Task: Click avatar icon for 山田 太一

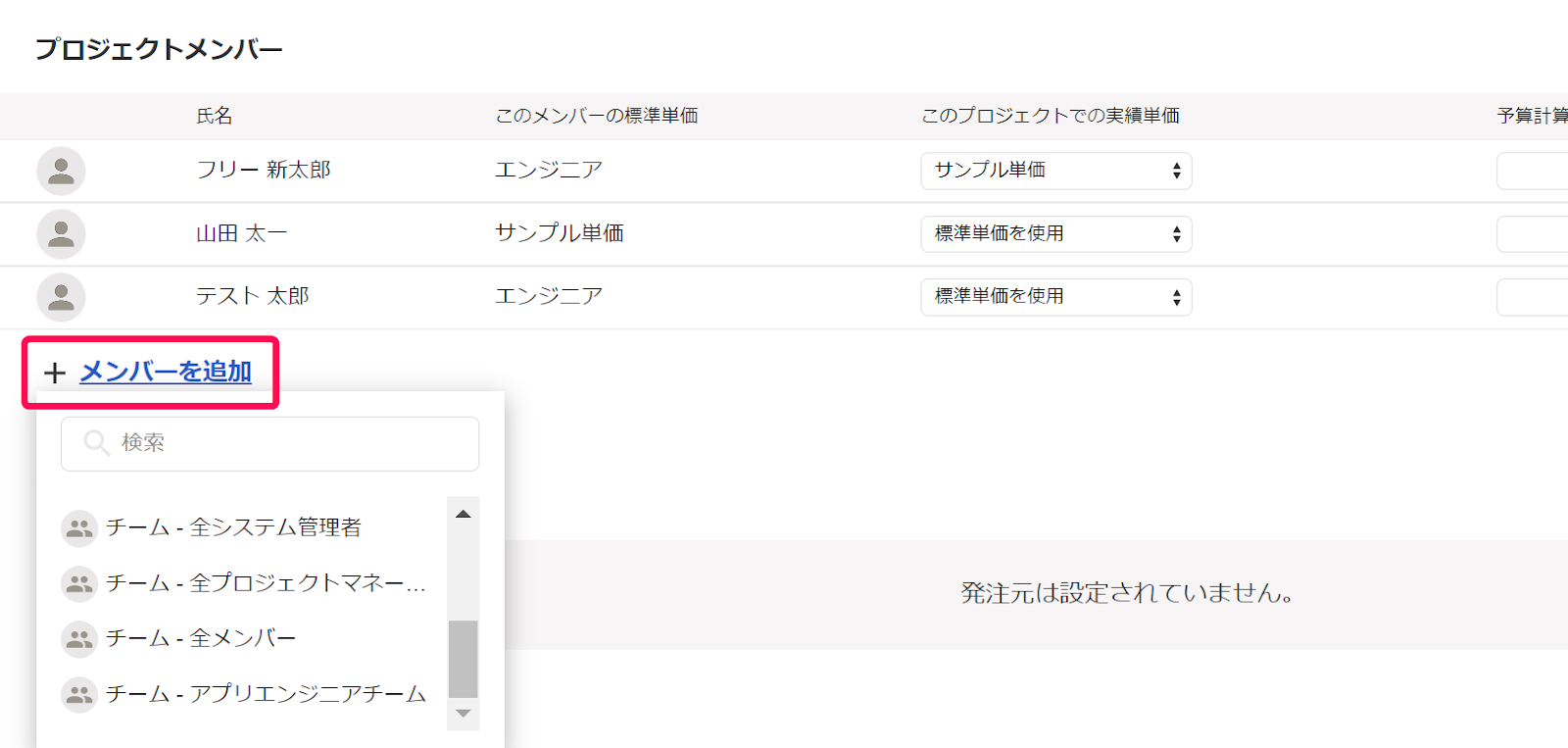Action: (x=61, y=234)
